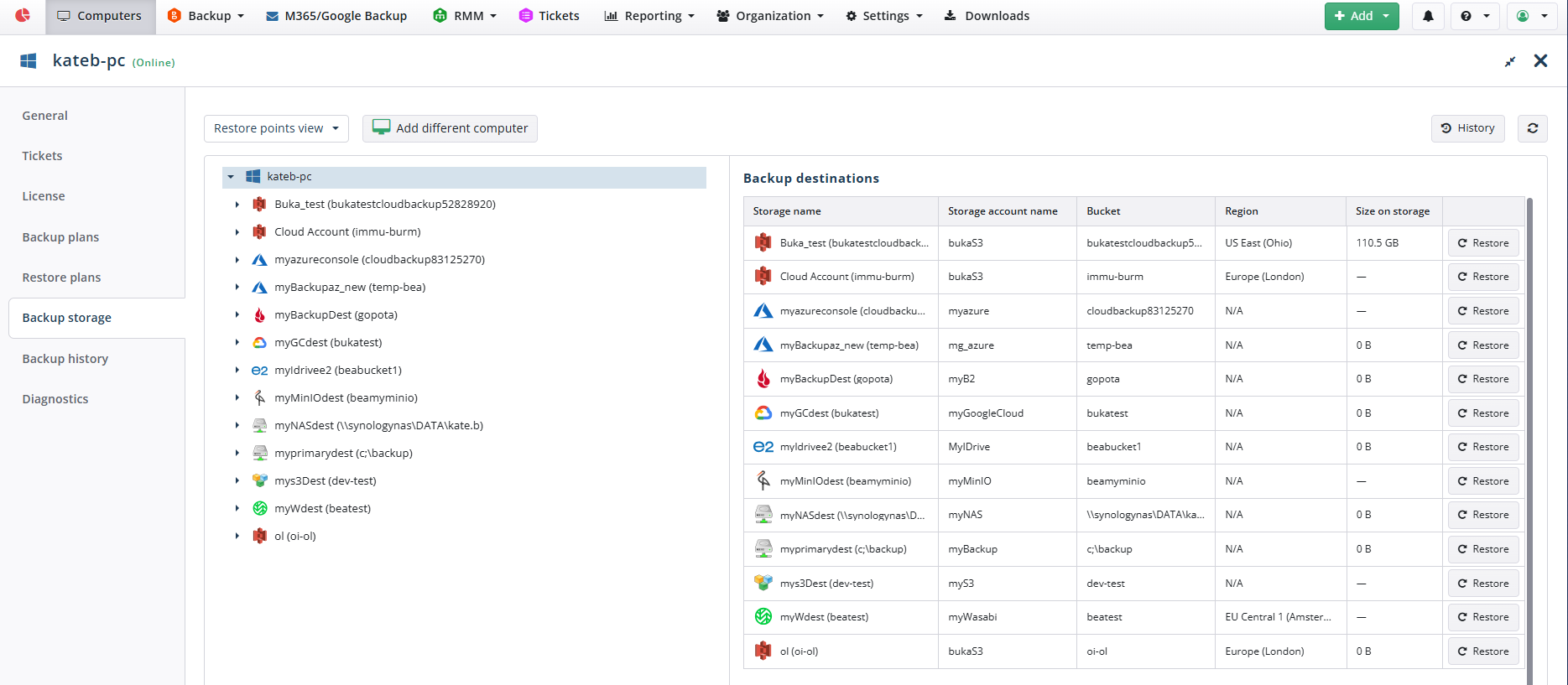This screenshot has width=1568, height=685.
Task: Open the Diagnostics sidebar tab
Action: [55, 399]
